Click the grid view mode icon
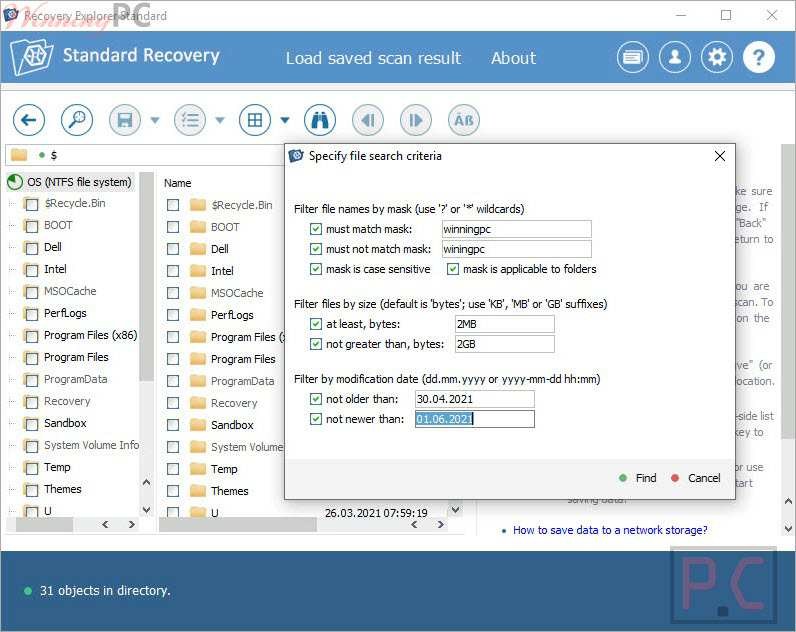Image resolution: width=796 pixels, height=632 pixels. click(x=255, y=120)
